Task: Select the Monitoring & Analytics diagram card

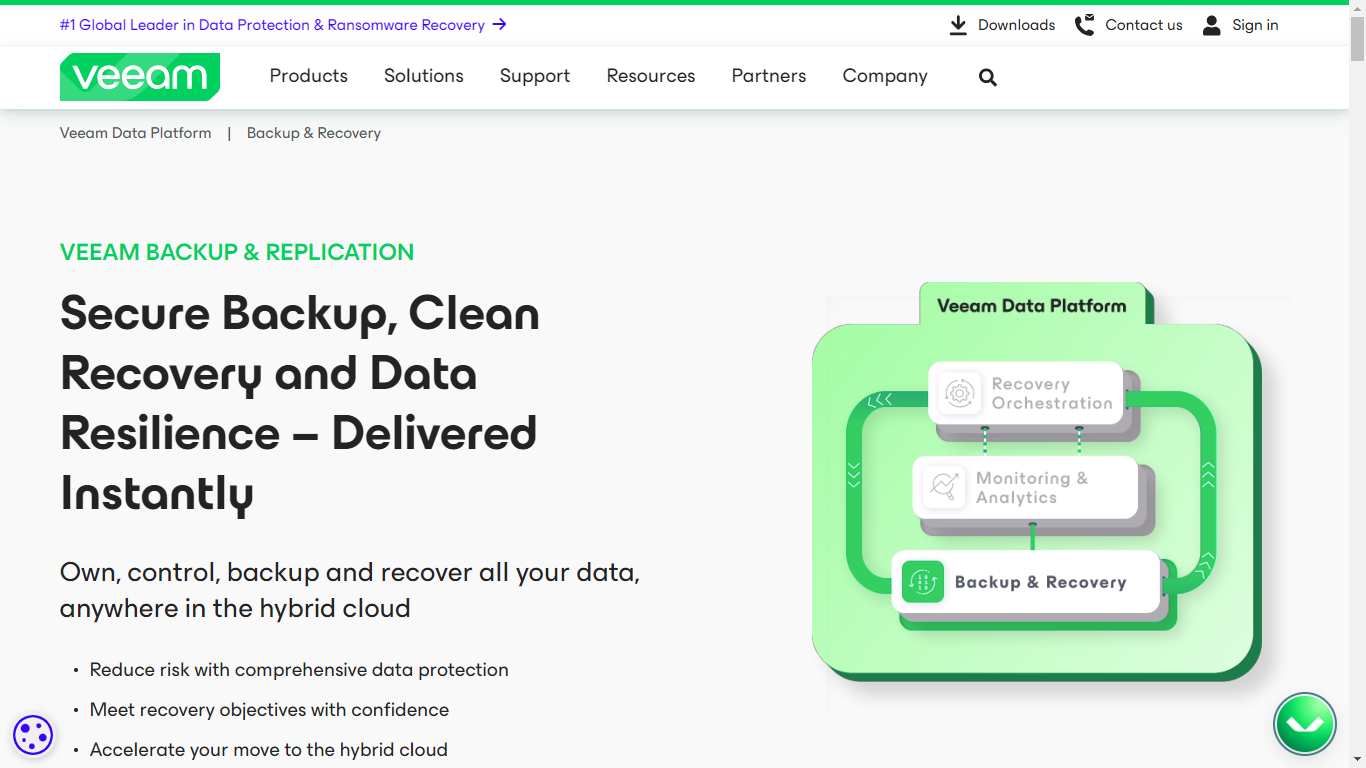Action: click(x=1026, y=487)
